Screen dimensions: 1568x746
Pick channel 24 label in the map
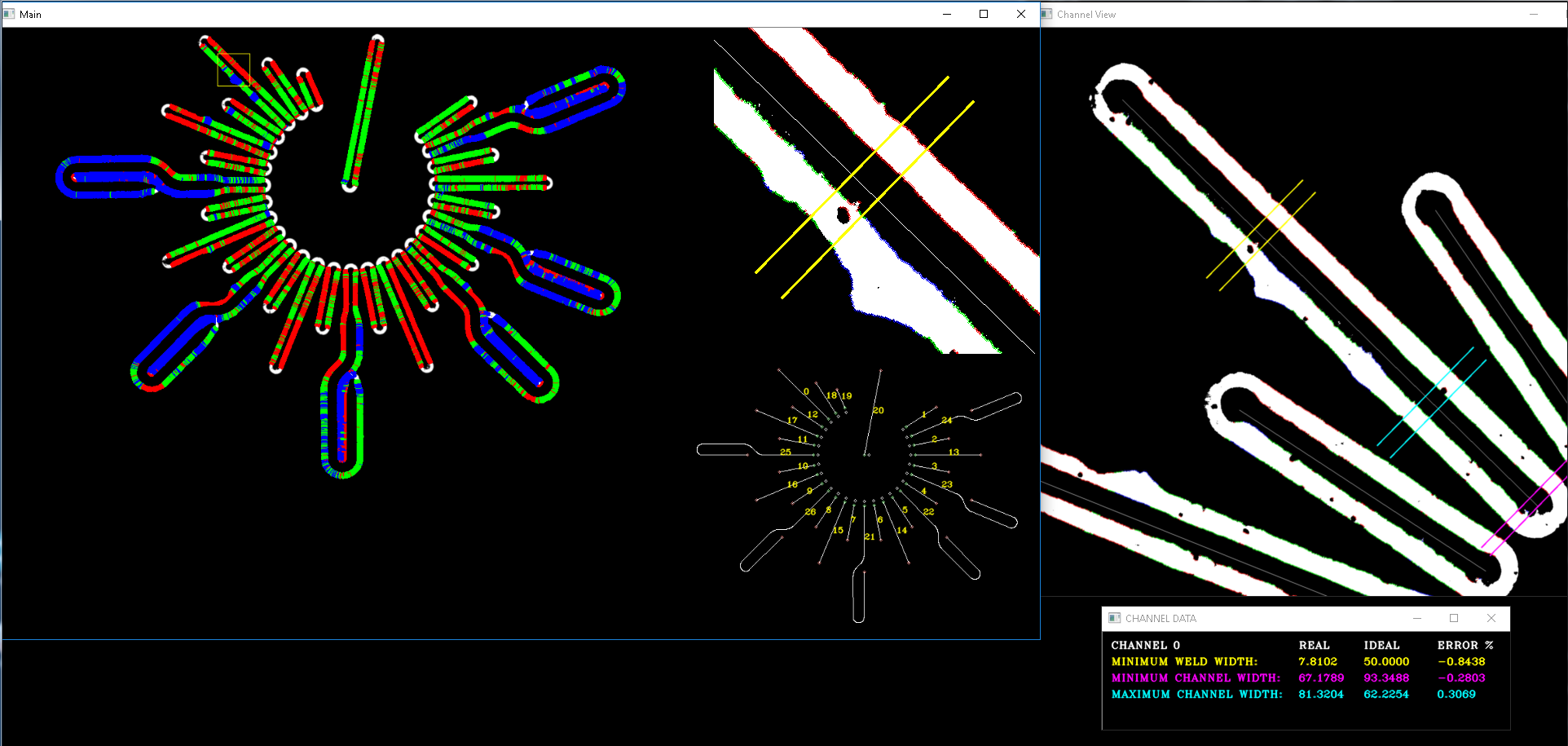[946, 420]
